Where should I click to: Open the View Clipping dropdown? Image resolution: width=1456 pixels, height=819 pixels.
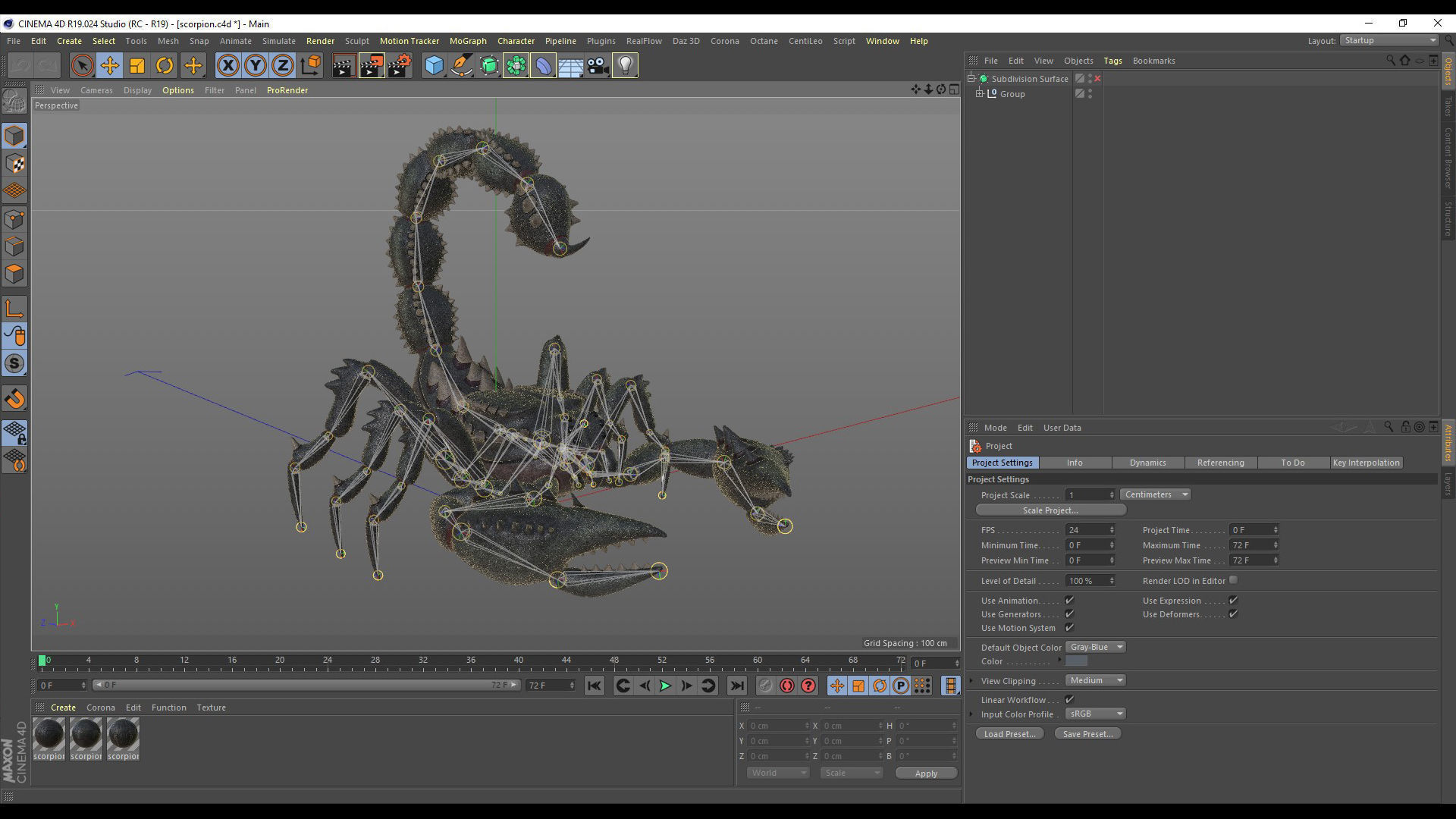(x=1095, y=680)
